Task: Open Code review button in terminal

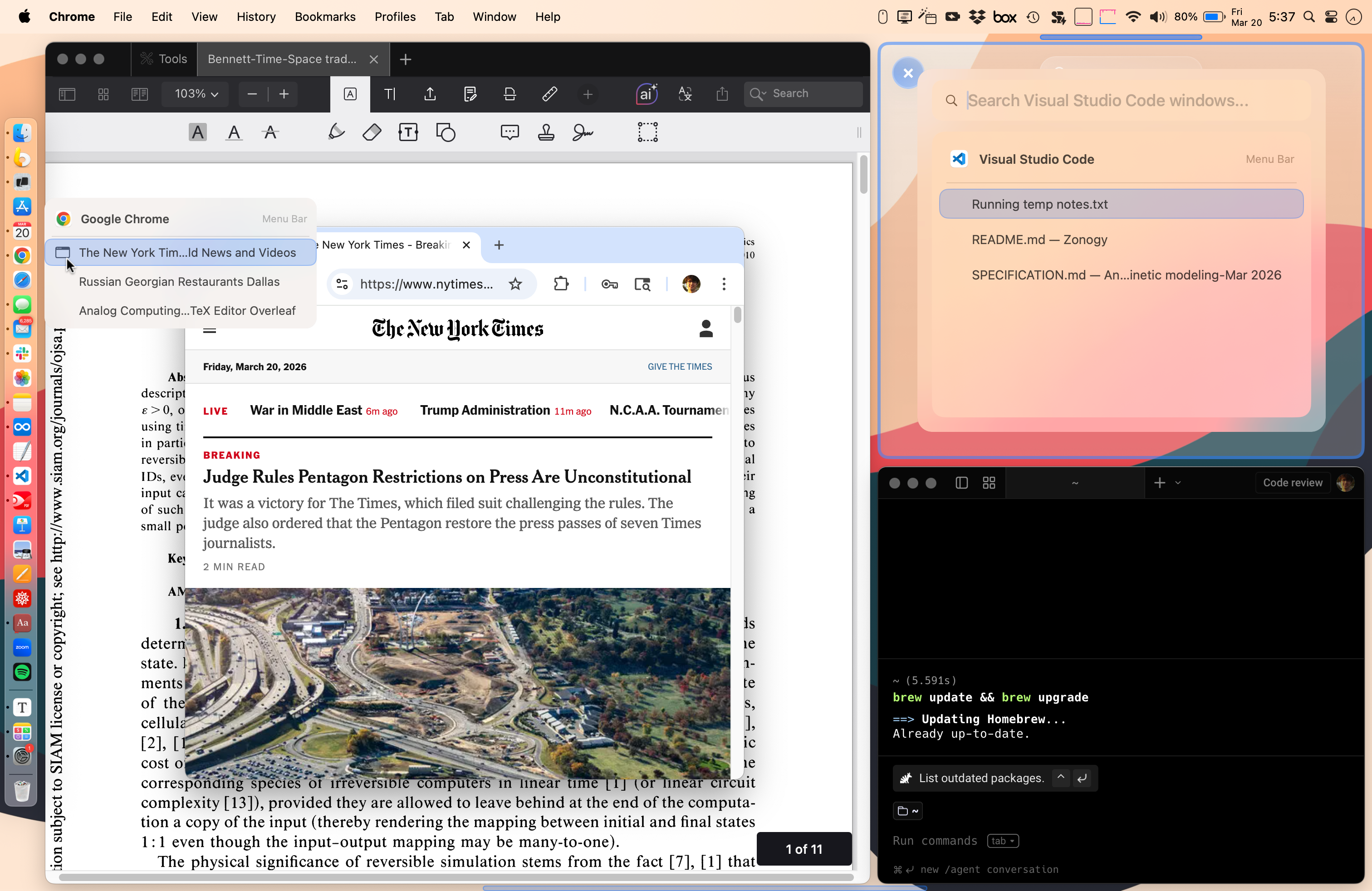Action: click(x=1293, y=483)
